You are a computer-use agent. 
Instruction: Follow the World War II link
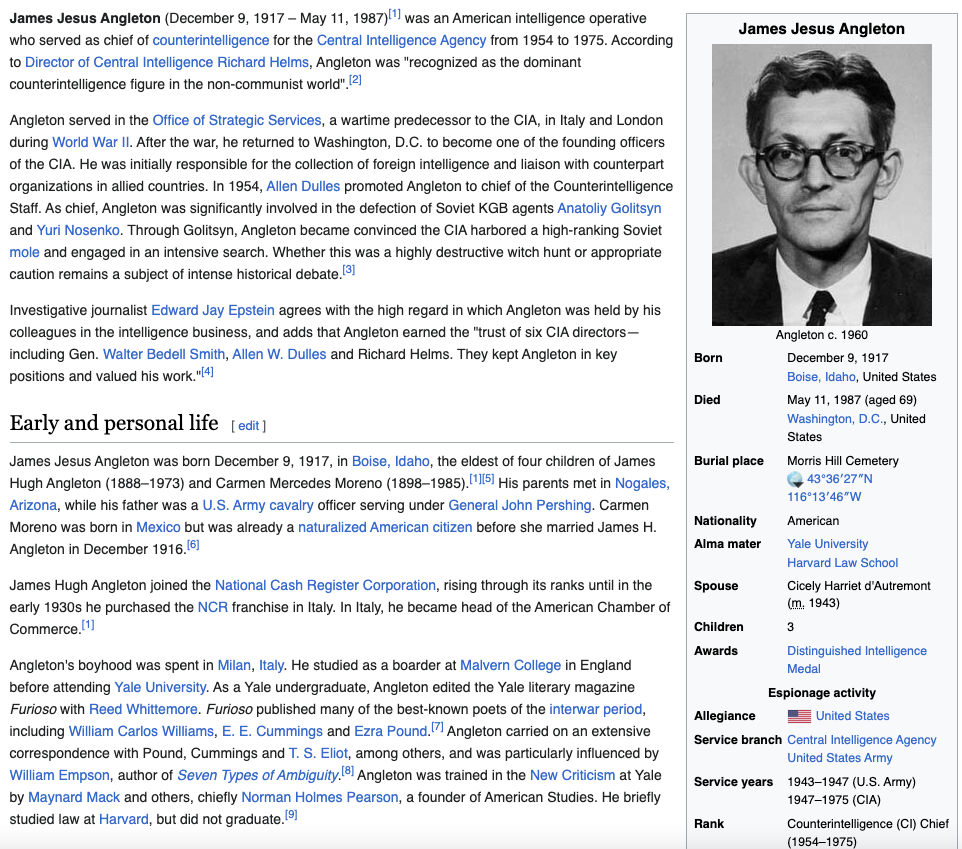(x=91, y=142)
